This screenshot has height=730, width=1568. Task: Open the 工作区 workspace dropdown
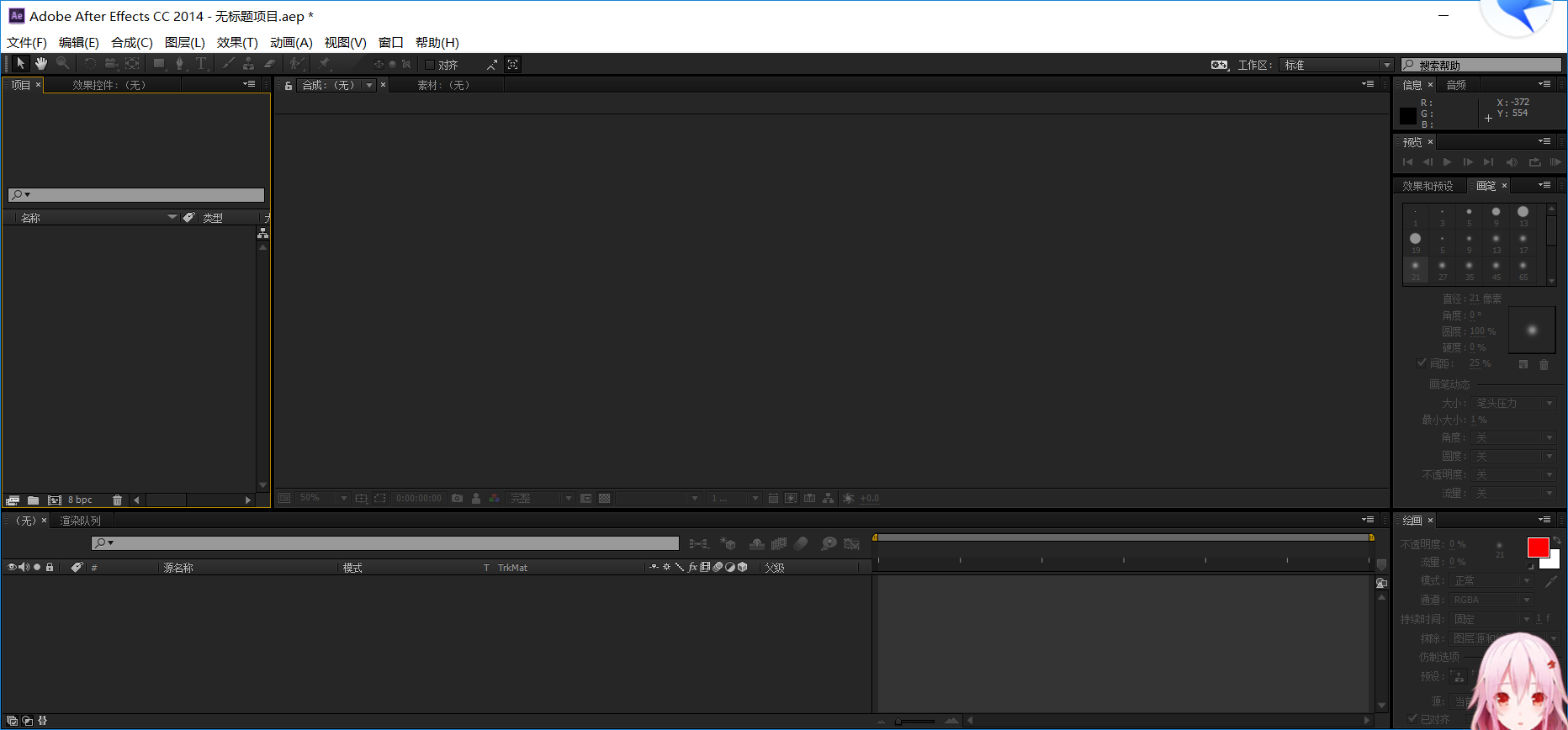pyautogui.click(x=1337, y=65)
